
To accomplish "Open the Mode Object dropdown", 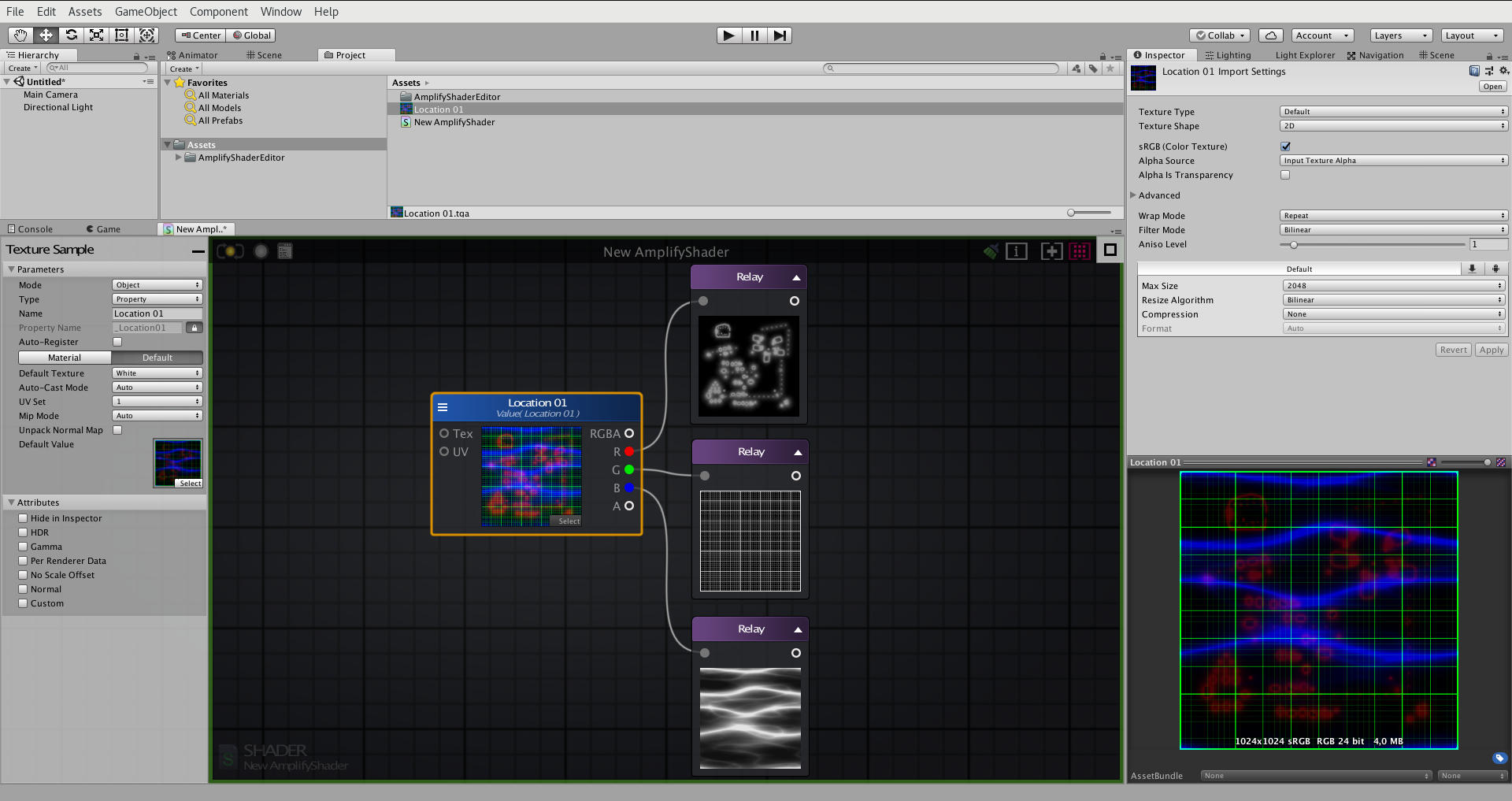I will click(x=157, y=285).
